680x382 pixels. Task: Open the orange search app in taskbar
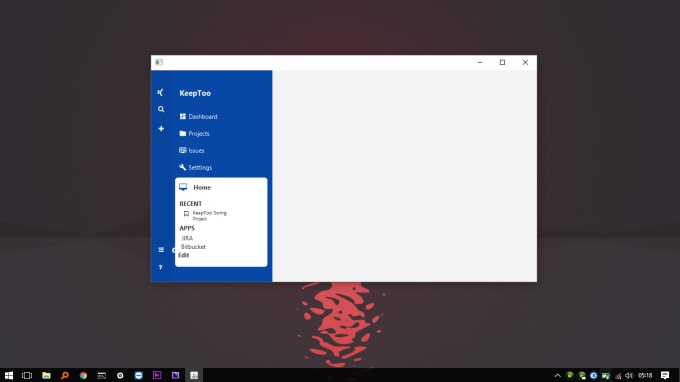tap(65, 375)
